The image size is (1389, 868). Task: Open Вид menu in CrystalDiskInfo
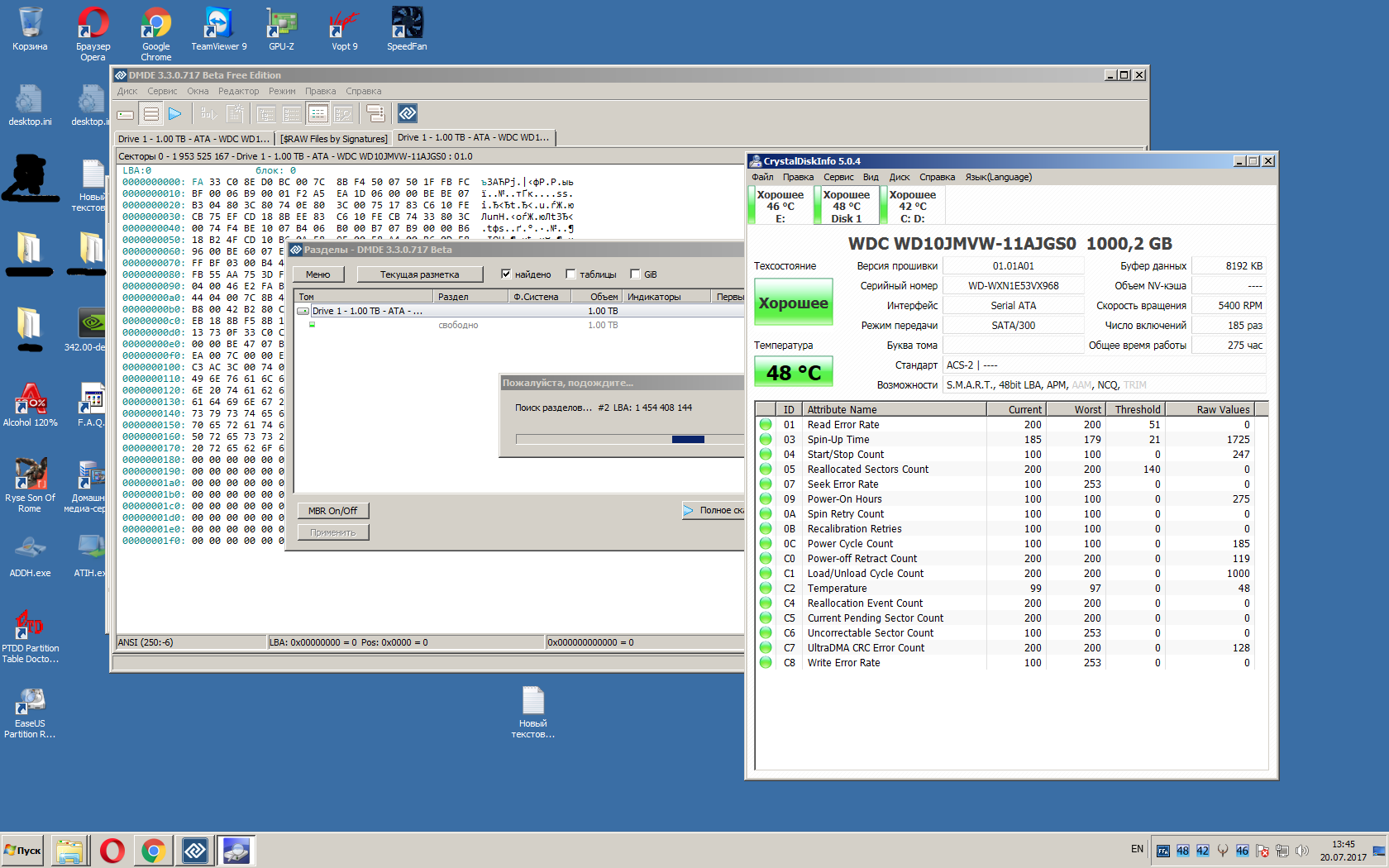coord(871,177)
